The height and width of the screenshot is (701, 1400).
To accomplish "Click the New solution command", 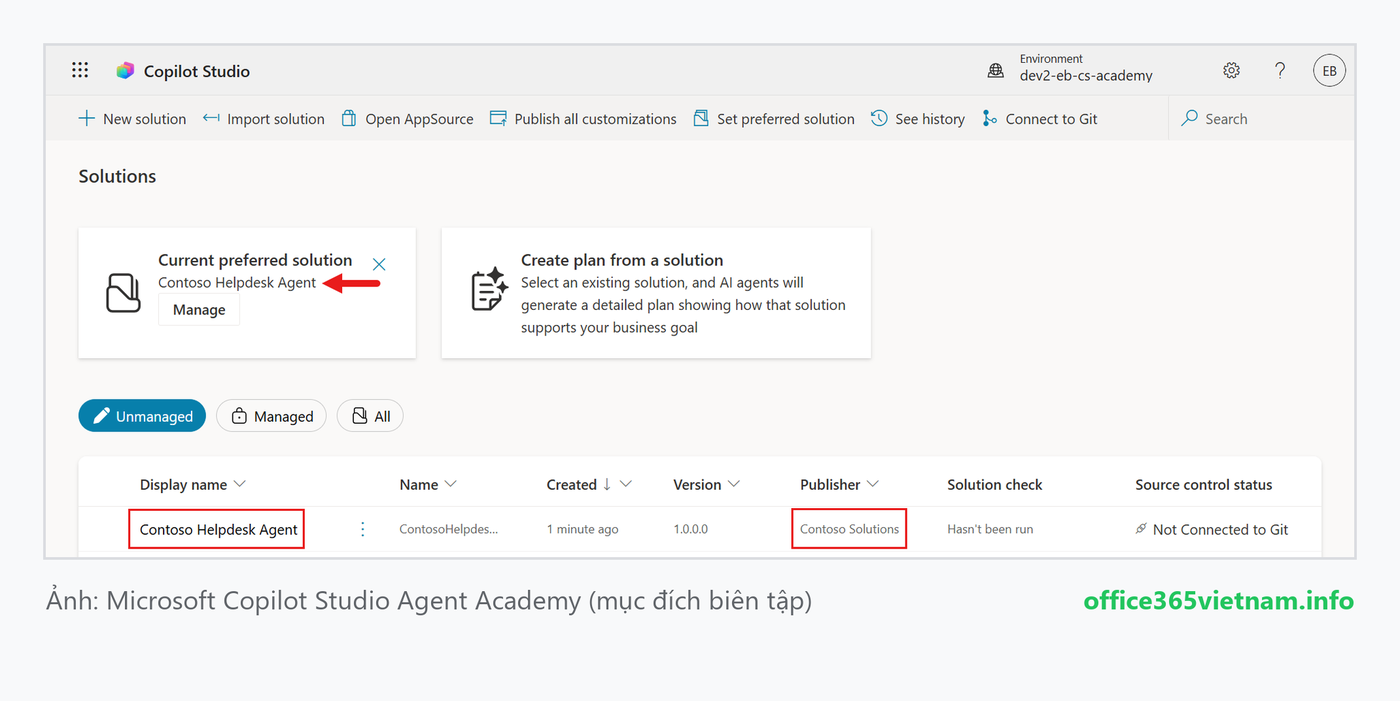I will 133,118.
